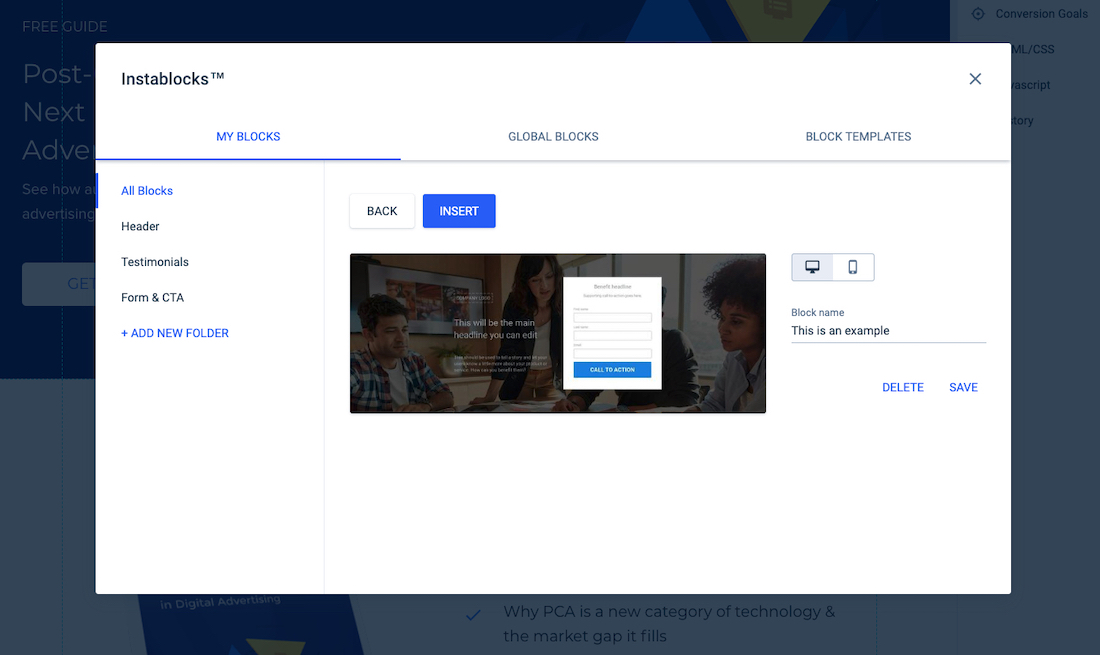Switch to desktop preview icon
Viewport: 1100px width, 655px height.
(812, 267)
